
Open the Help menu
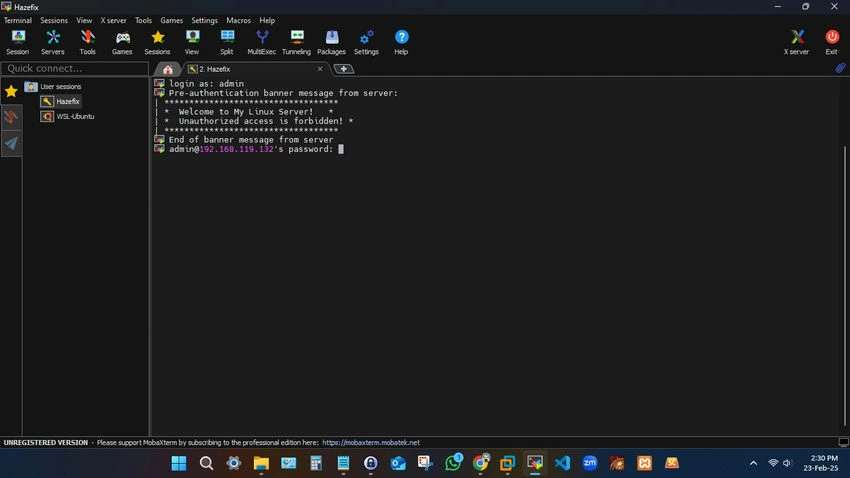[267, 20]
